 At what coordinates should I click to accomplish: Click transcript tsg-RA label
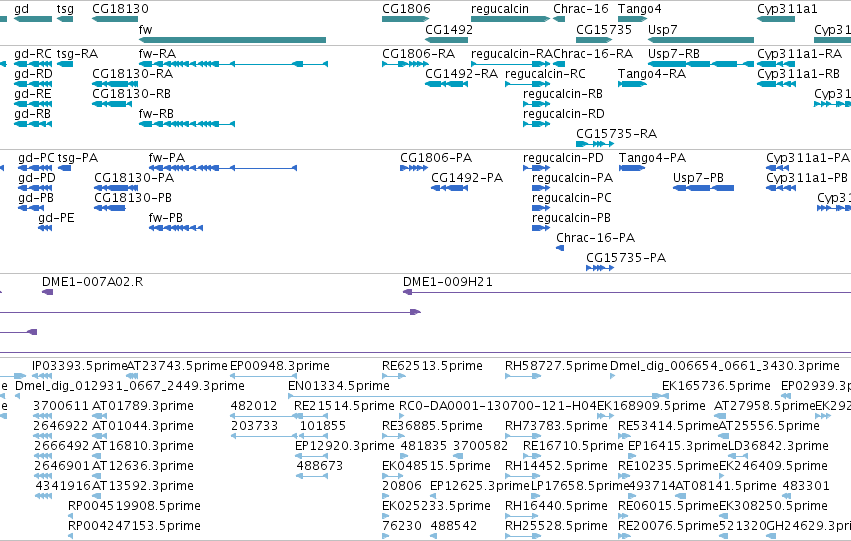point(77,54)
